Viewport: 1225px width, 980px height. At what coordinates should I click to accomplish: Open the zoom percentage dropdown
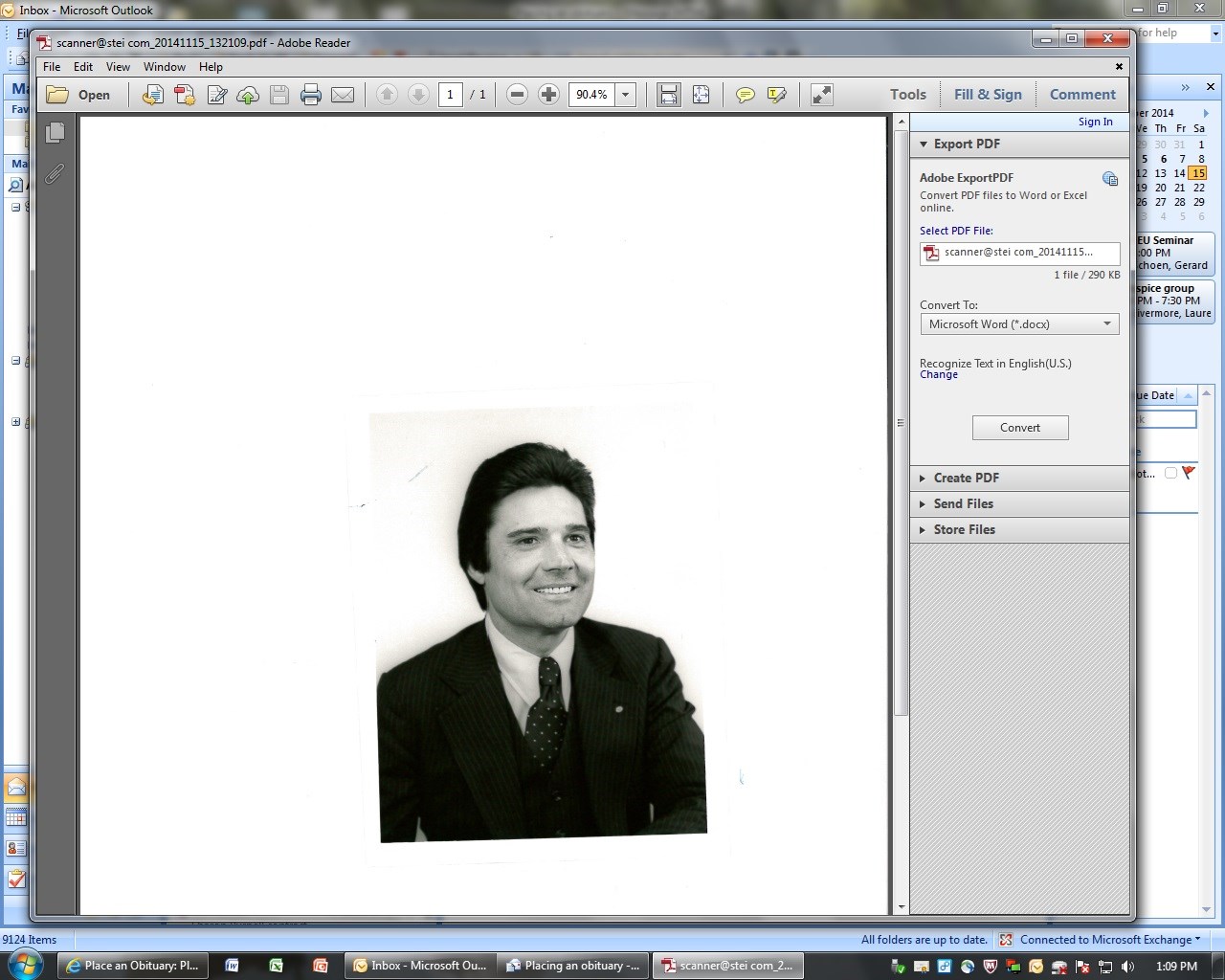click(x=626, y=95)
